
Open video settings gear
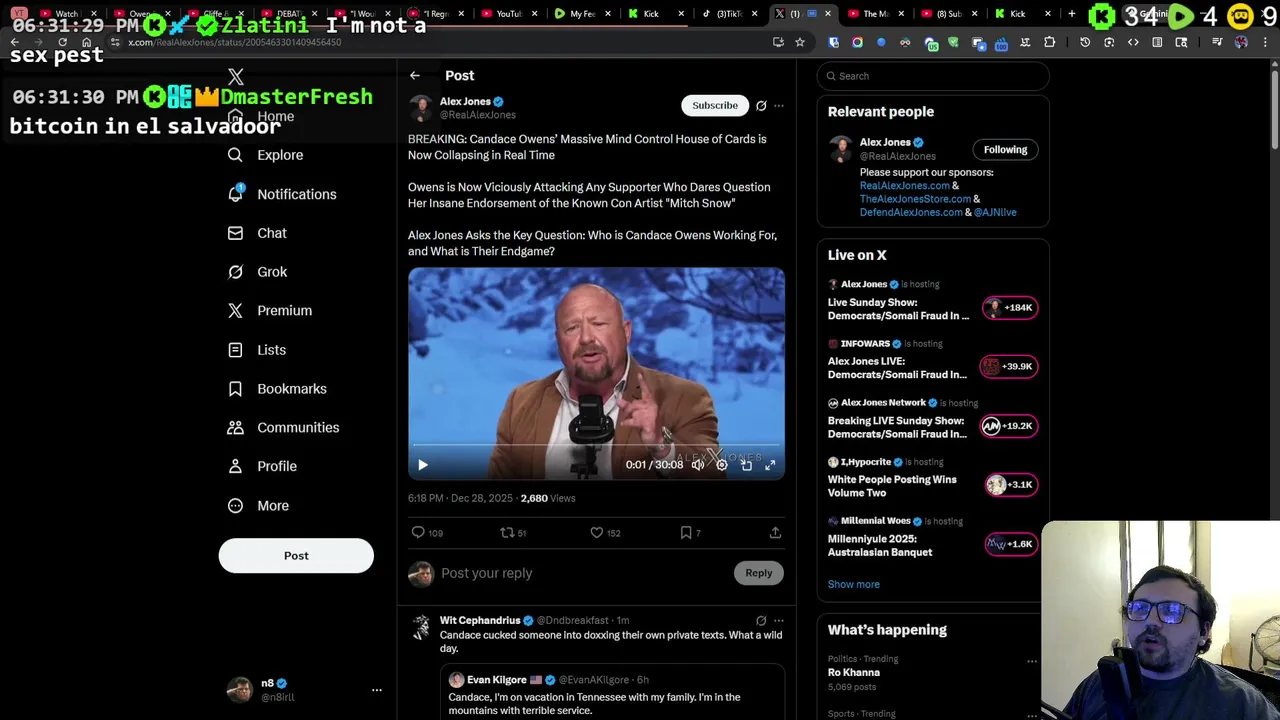[722, 465]
